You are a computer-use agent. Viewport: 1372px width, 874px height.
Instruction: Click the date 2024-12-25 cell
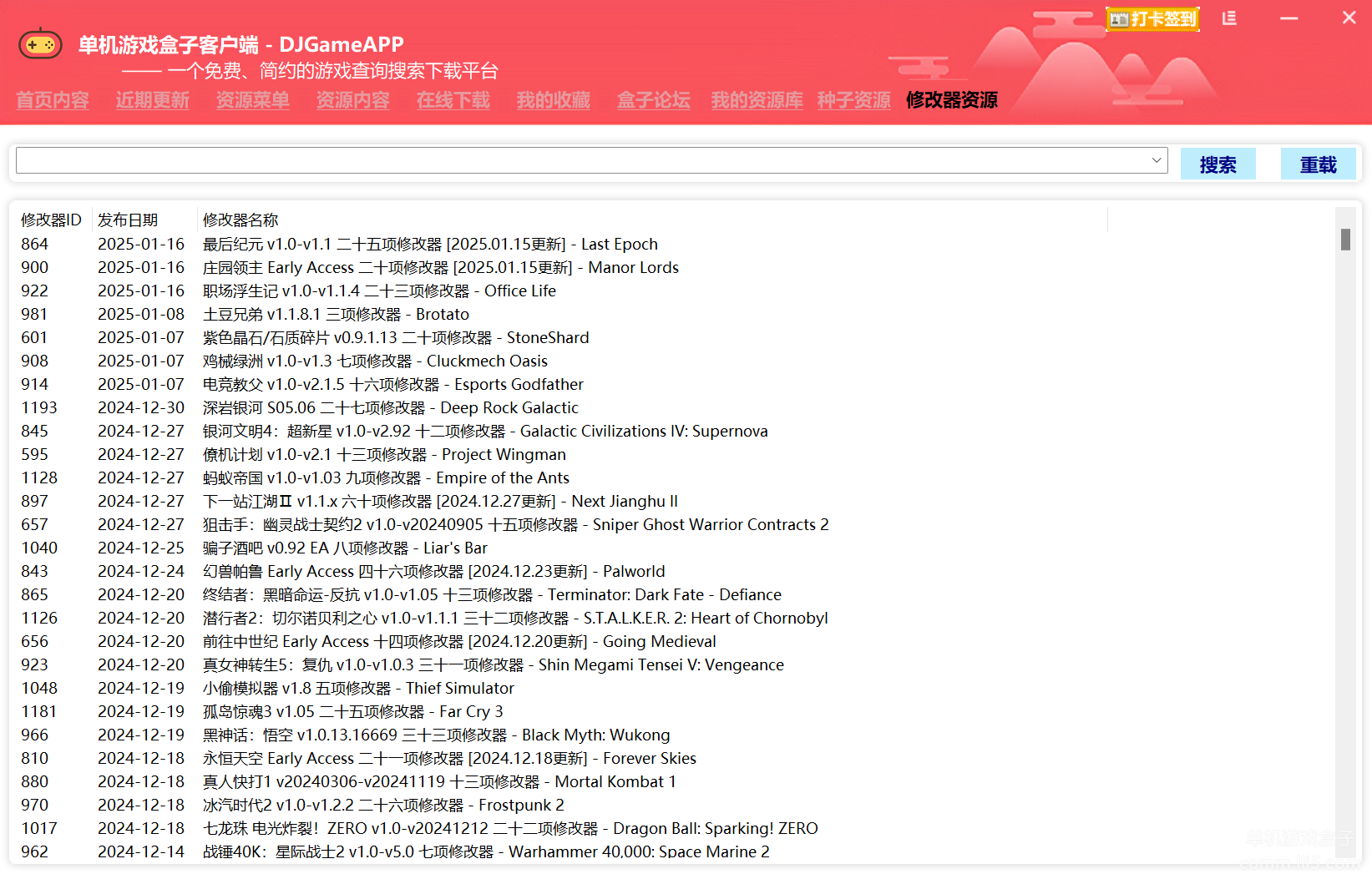point(141,548)
